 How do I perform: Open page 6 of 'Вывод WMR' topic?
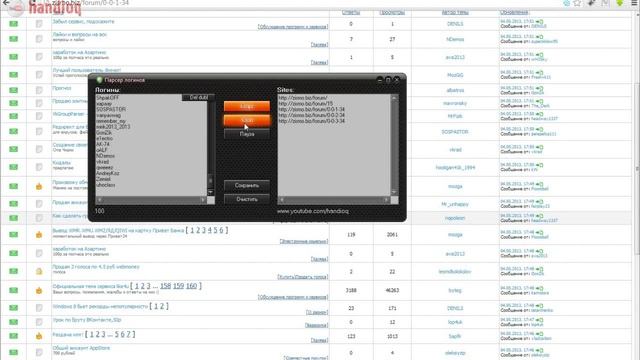click(x=221, y=230)
